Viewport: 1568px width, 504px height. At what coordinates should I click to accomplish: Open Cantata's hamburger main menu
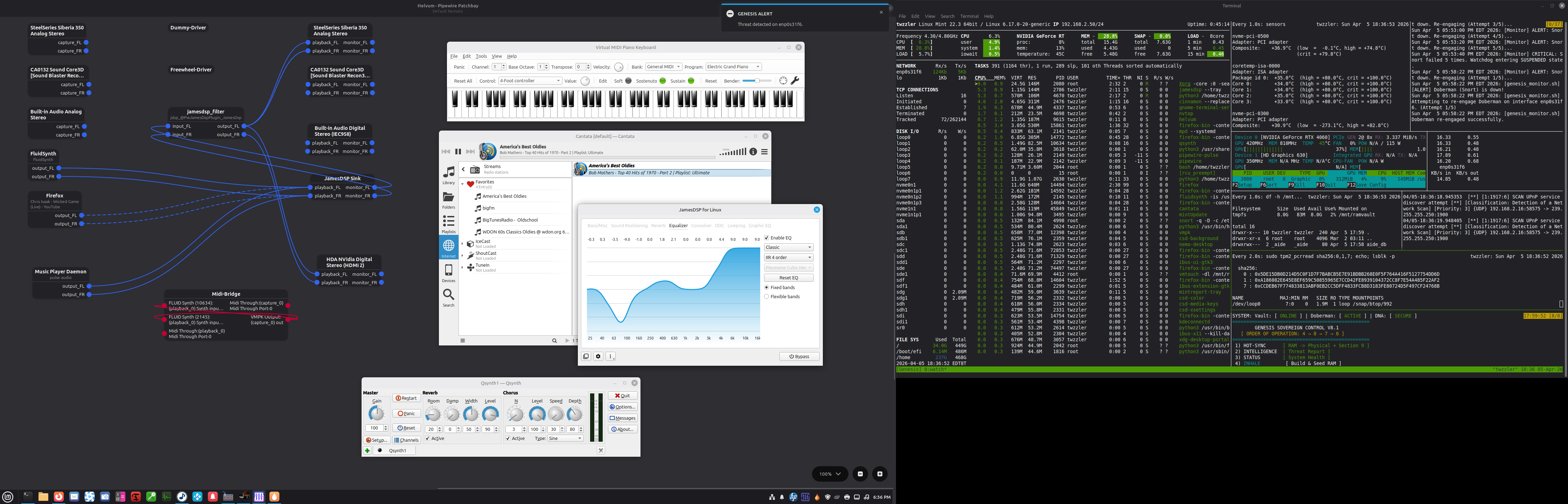click(x=764, y=152)
